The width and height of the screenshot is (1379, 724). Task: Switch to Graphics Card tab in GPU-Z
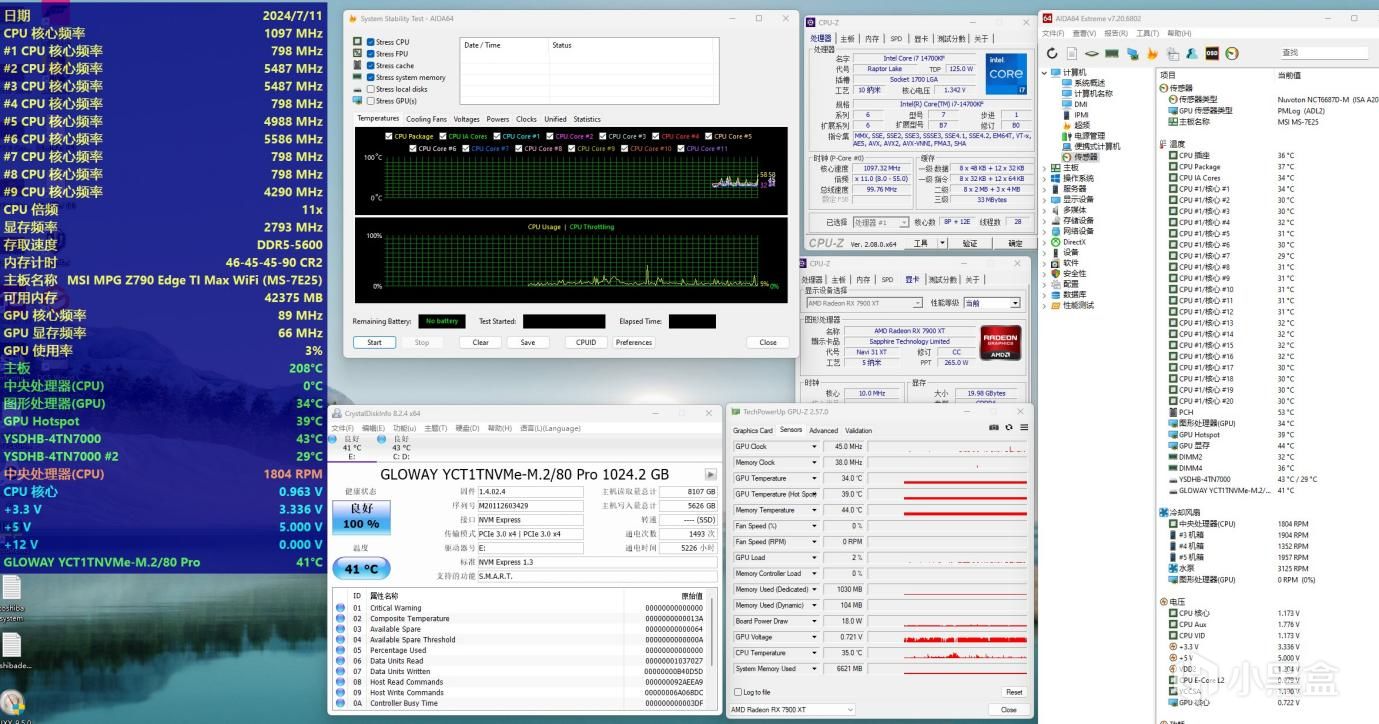(x=753, y=430)
